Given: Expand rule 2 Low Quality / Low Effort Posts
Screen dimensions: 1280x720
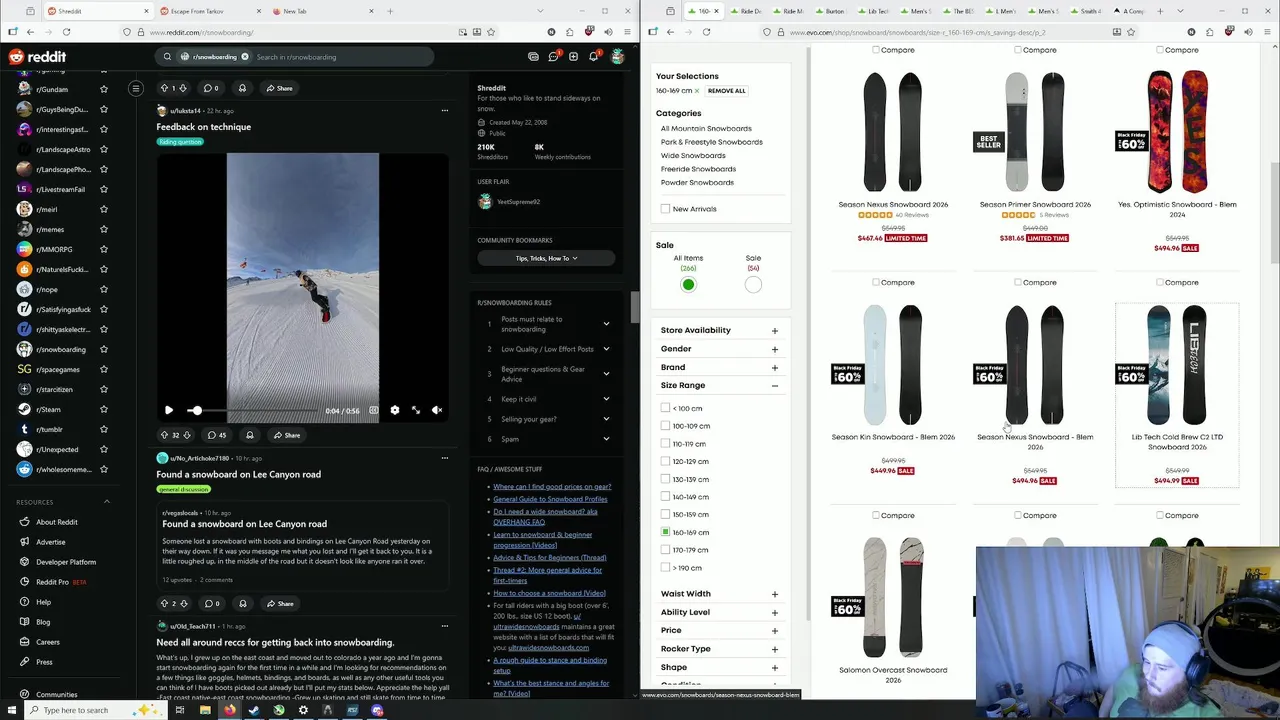Looking at the screenshot, I should click(x=606, y=349).
